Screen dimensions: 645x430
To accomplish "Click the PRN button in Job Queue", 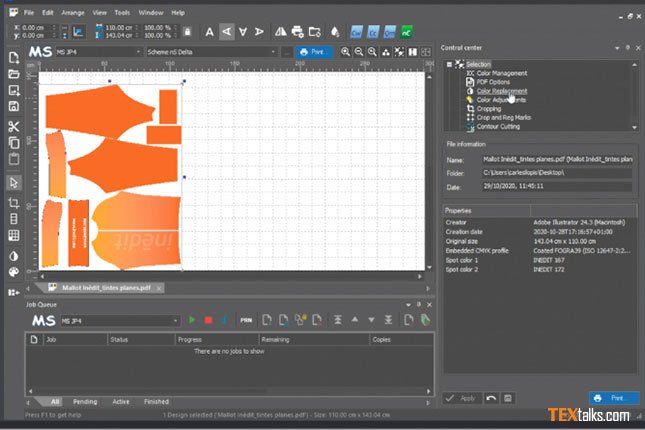I will [x=246, y=319].
